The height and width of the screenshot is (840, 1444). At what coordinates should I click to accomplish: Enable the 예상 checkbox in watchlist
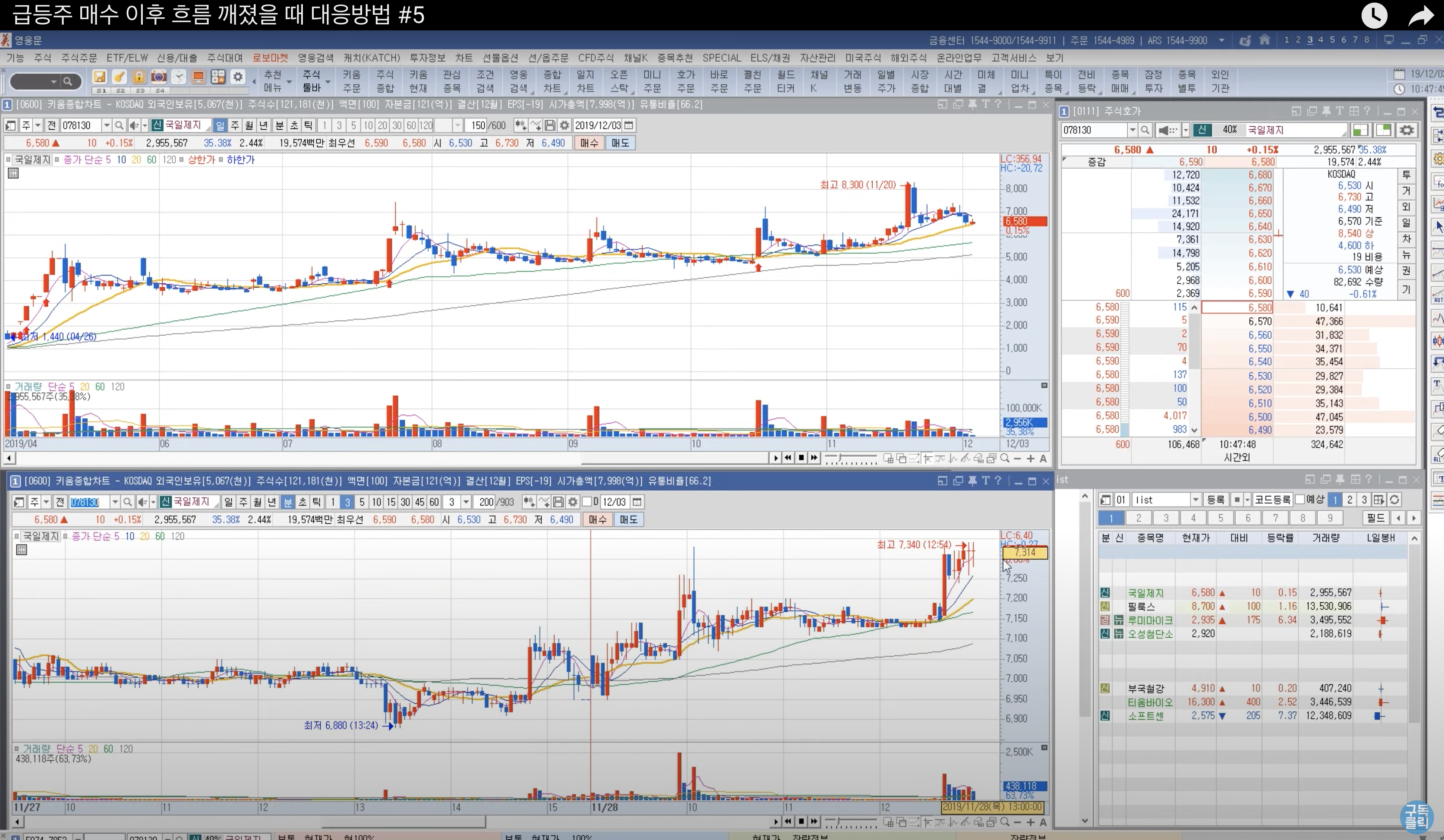coord(1301,500)
